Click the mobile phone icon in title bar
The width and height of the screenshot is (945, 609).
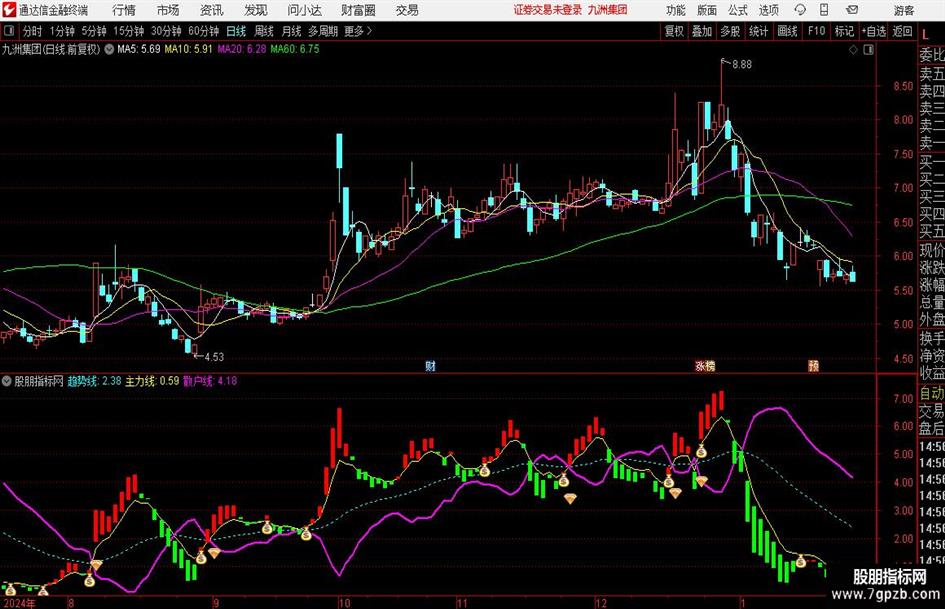click(x=824, y=10)
